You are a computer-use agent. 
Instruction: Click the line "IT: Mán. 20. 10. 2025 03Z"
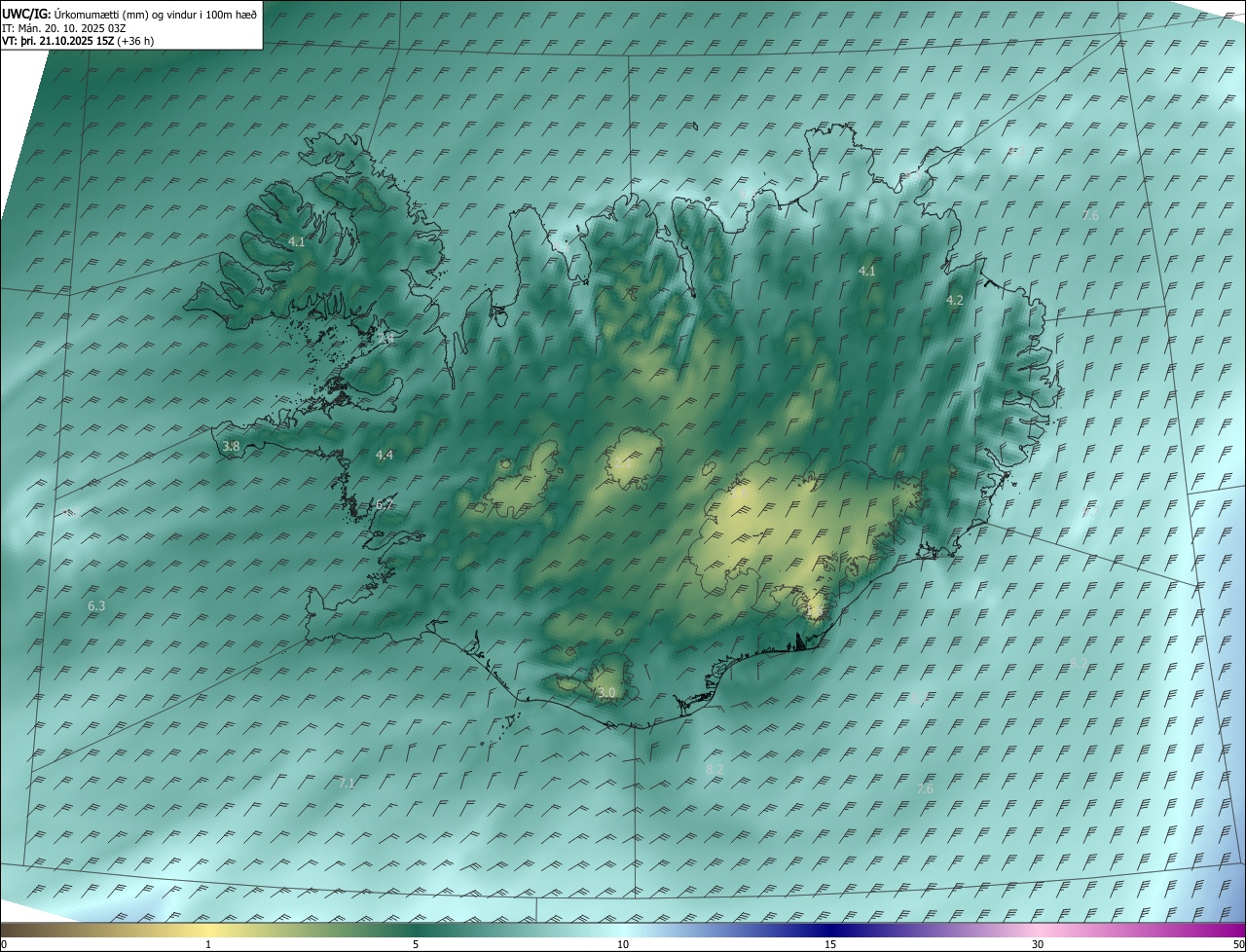click(65, 28)
